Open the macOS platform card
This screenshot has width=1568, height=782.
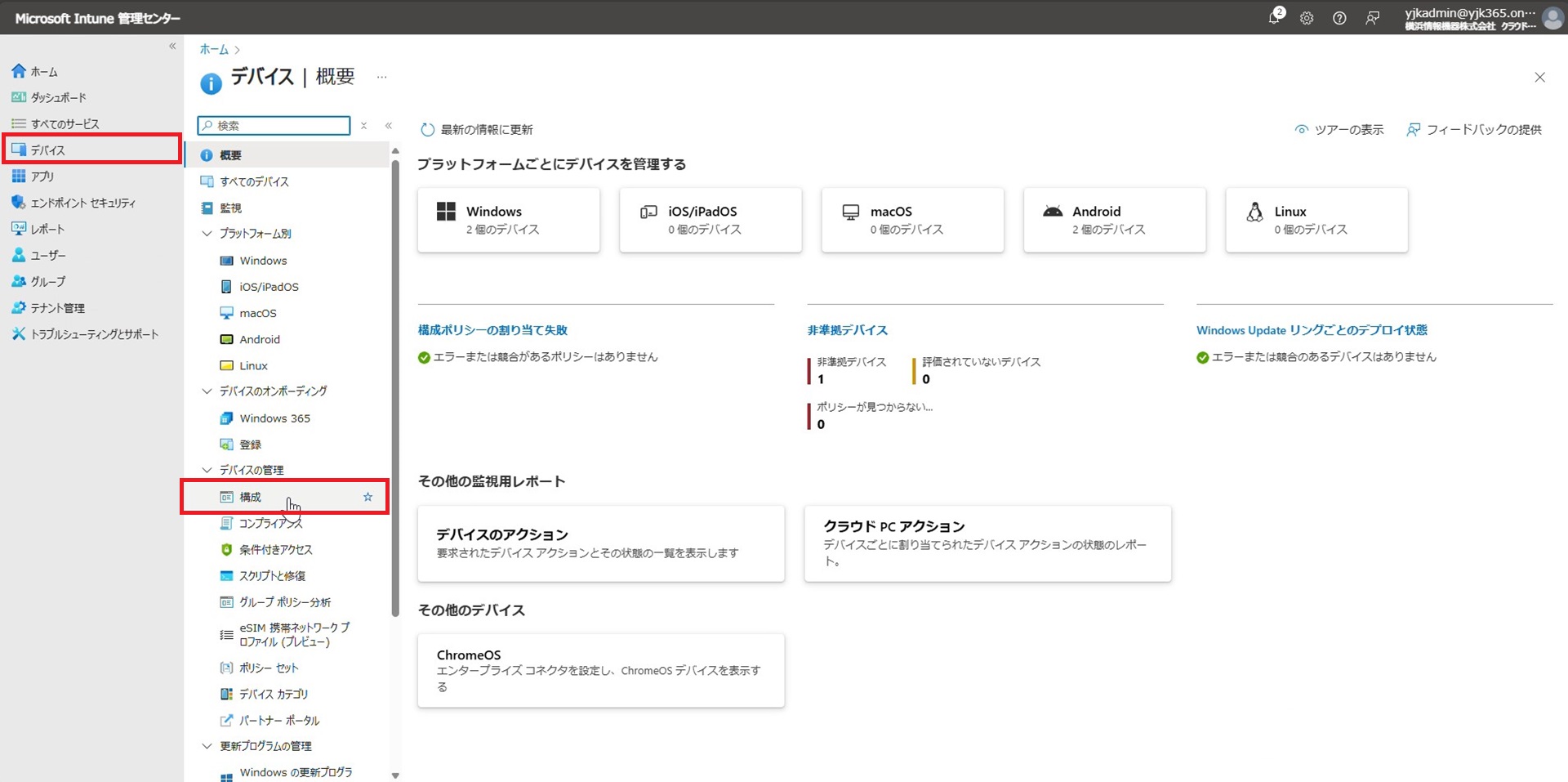tap(912, 220)
